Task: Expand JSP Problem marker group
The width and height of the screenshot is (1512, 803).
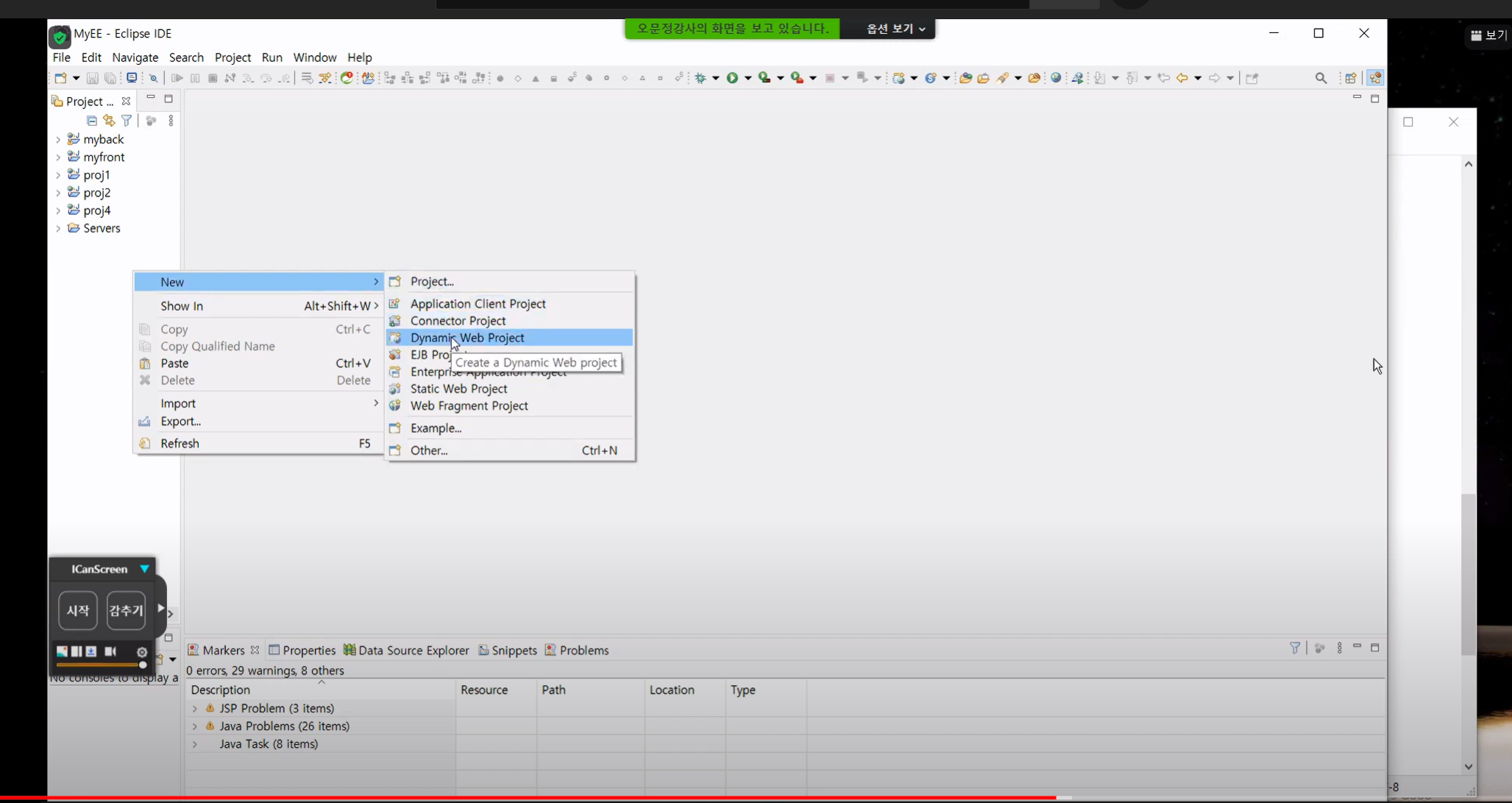Action: 195,709
